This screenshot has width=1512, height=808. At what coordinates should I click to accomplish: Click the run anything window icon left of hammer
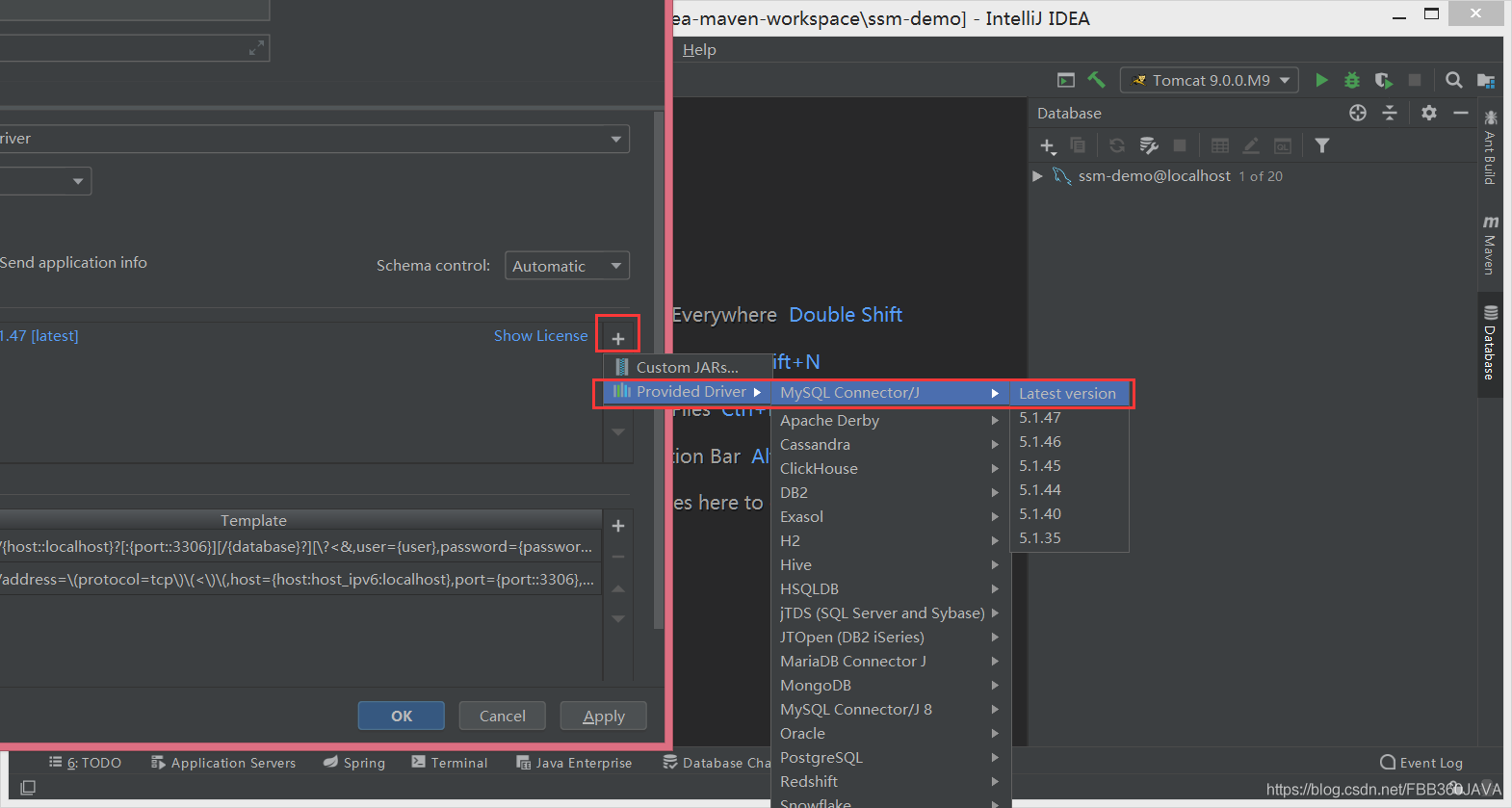click(x=1065, y=80)
